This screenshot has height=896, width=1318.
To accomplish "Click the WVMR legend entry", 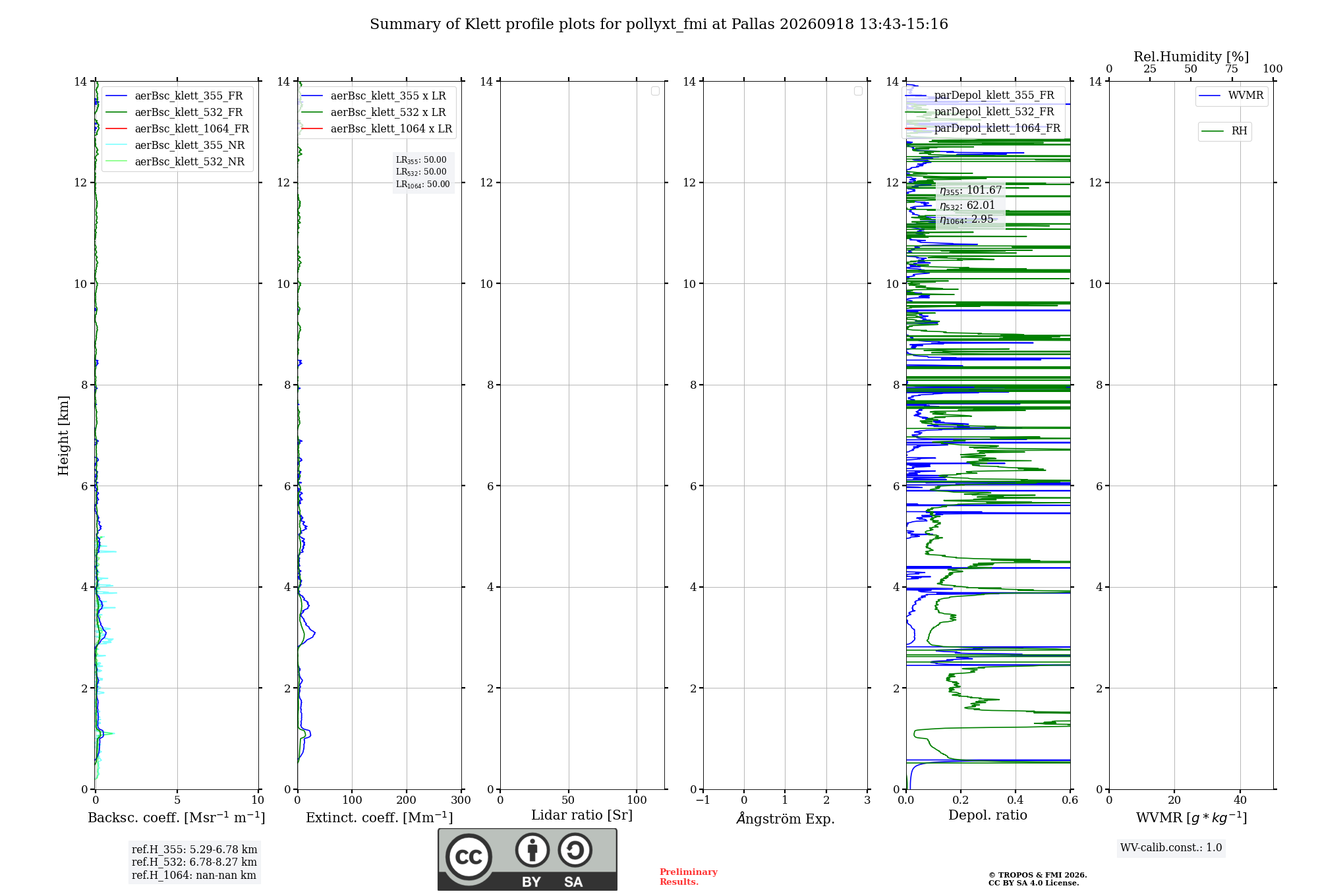I will [x=1231, y=96].
